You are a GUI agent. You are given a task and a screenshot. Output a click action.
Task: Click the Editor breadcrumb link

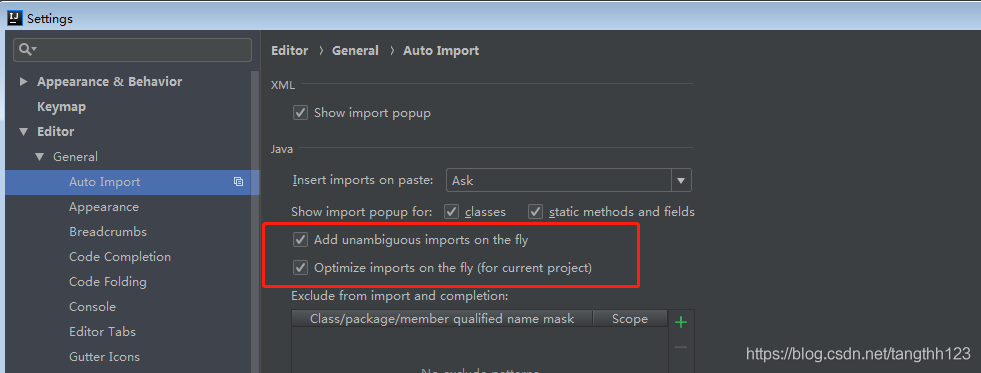(x=290, y=51)
